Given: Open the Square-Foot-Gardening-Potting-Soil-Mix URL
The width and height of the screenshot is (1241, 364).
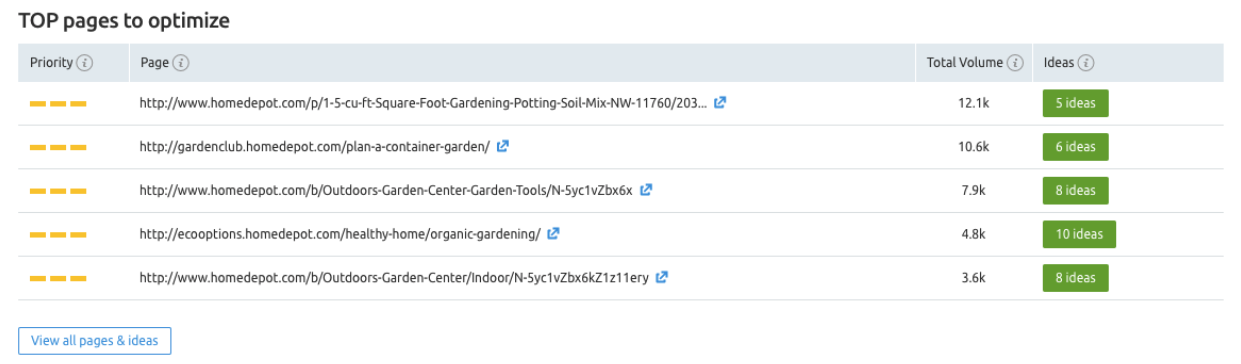Looking at the screenshot, I should click(424, 103).
